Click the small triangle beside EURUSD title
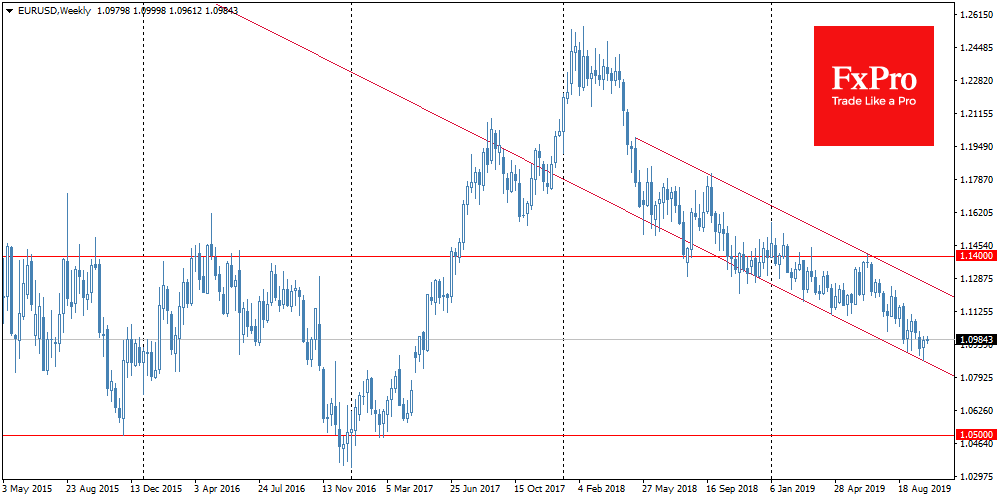The height and width of the screenshot is (500, 1000). click(7, 9)
